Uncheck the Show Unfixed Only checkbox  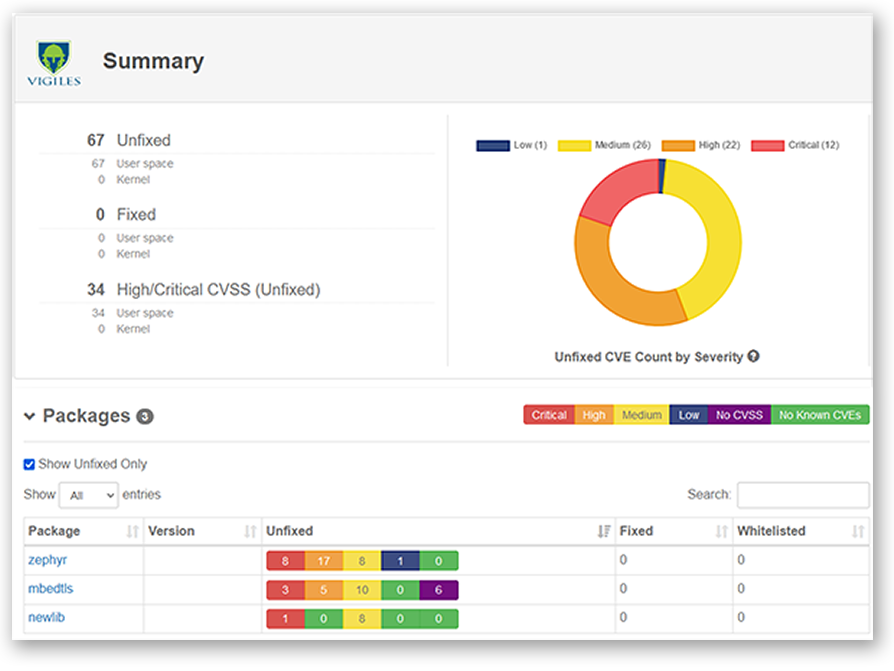click(30, 464)
